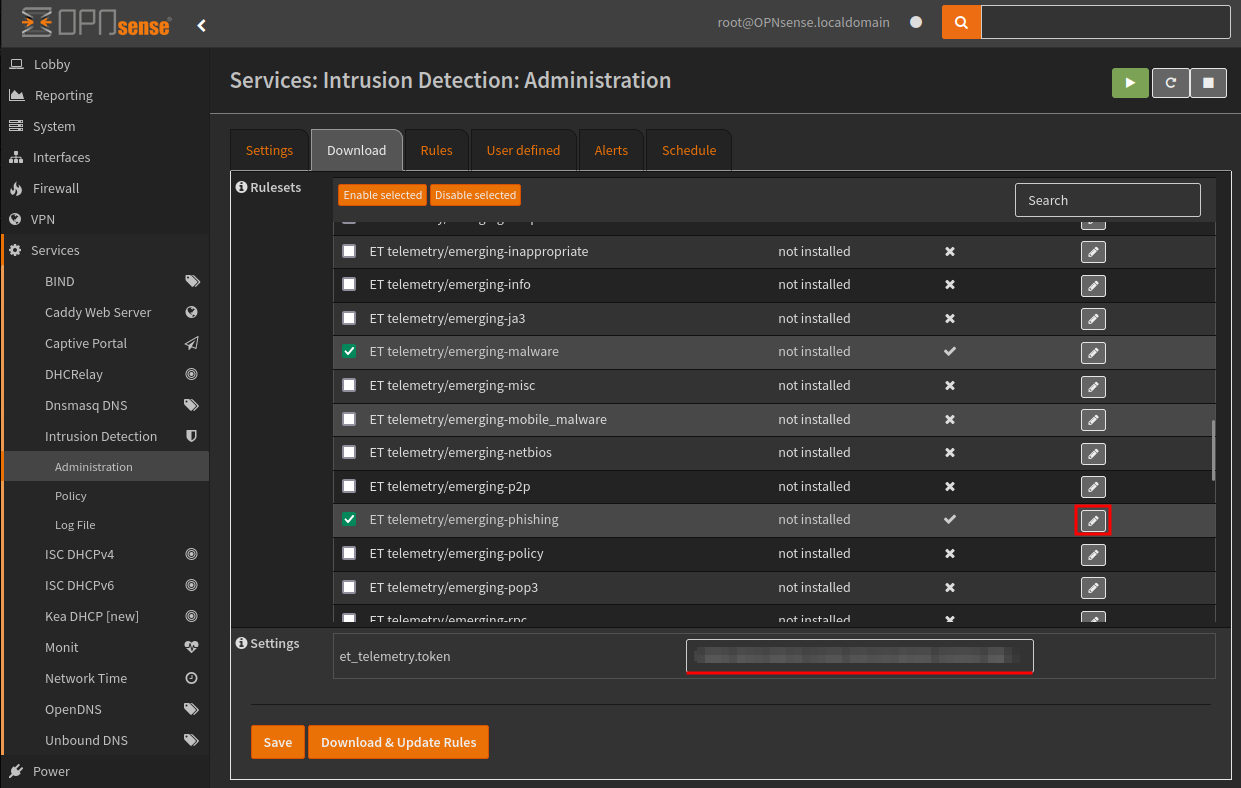Image resolution: width=1241 pixels, height=788 pixels.
Task: Click the Caddy Web Server globe icon
Action: (192, 312)
